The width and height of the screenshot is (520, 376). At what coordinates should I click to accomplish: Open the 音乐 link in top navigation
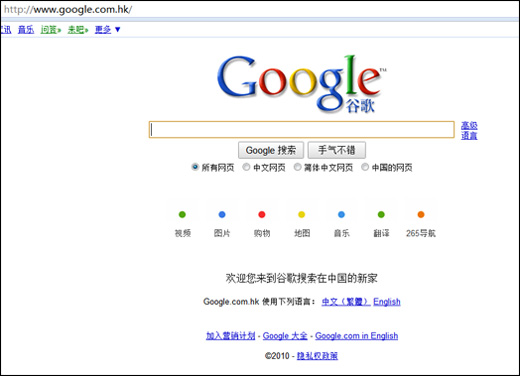26,30
